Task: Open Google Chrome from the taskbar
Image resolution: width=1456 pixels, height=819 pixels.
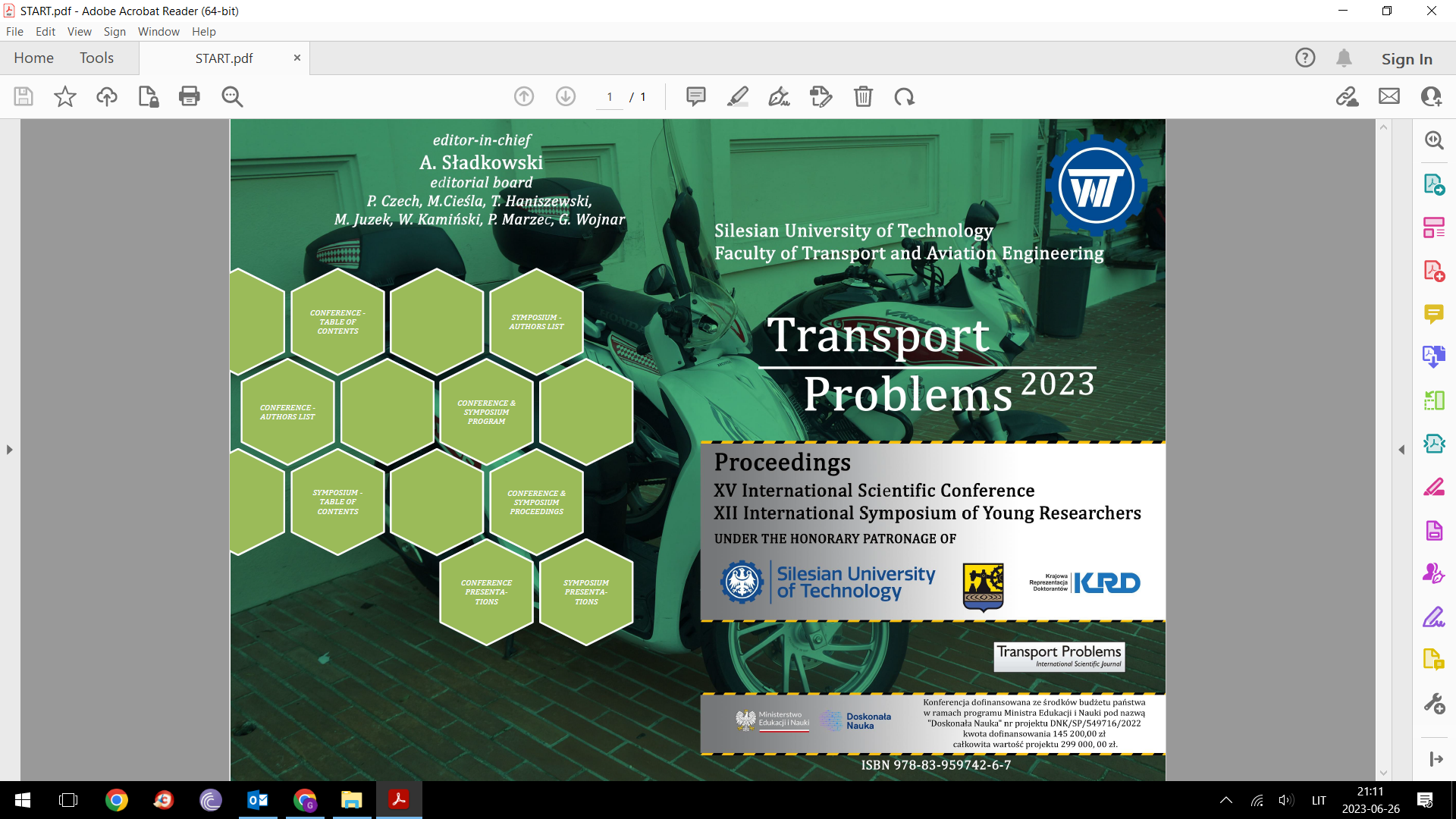Action: pos(117,800)
